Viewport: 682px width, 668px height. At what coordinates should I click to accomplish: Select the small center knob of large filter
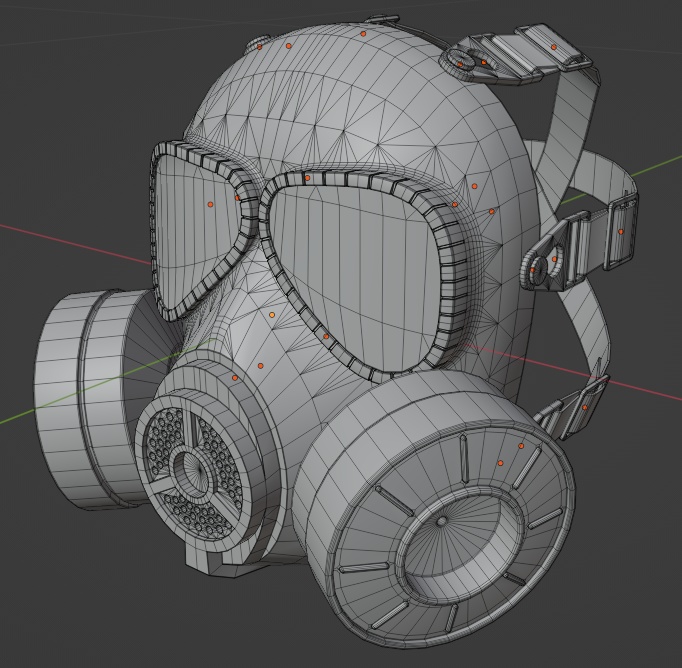click(441, 521)
